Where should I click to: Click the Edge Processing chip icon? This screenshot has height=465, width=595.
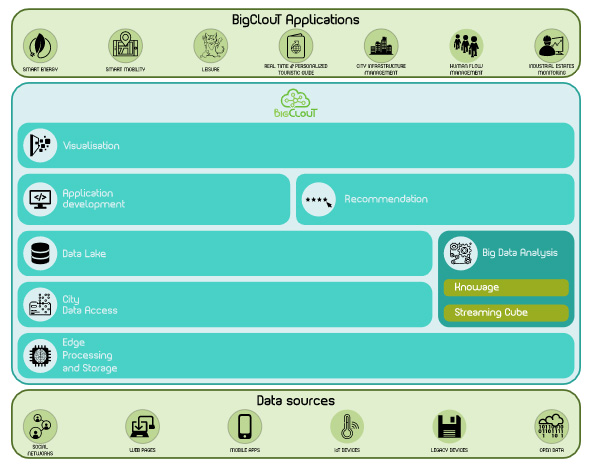coord(40,356)
